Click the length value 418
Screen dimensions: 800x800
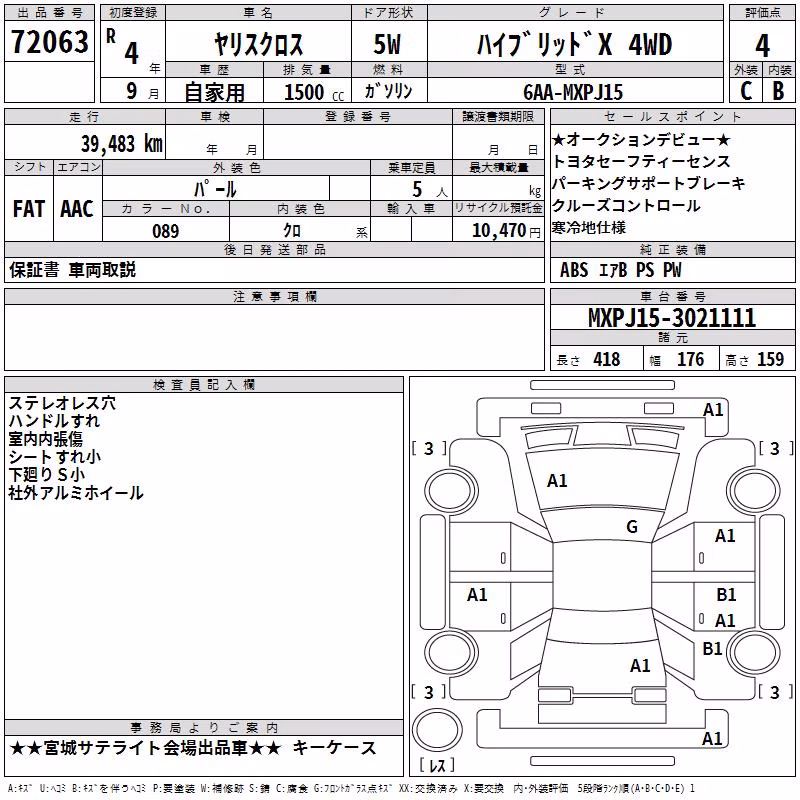607,359
